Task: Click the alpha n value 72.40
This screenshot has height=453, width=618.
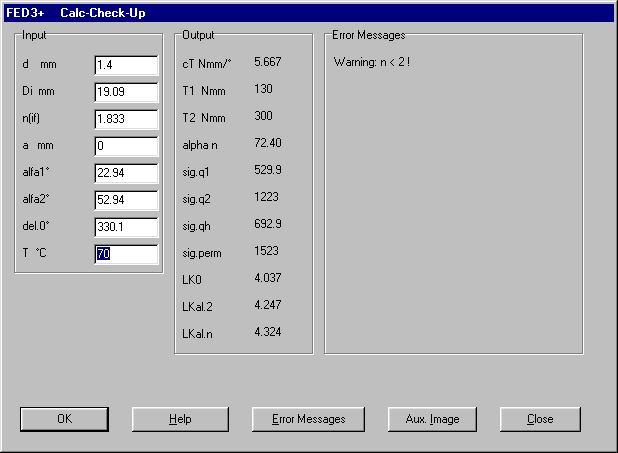Action: 268,143
